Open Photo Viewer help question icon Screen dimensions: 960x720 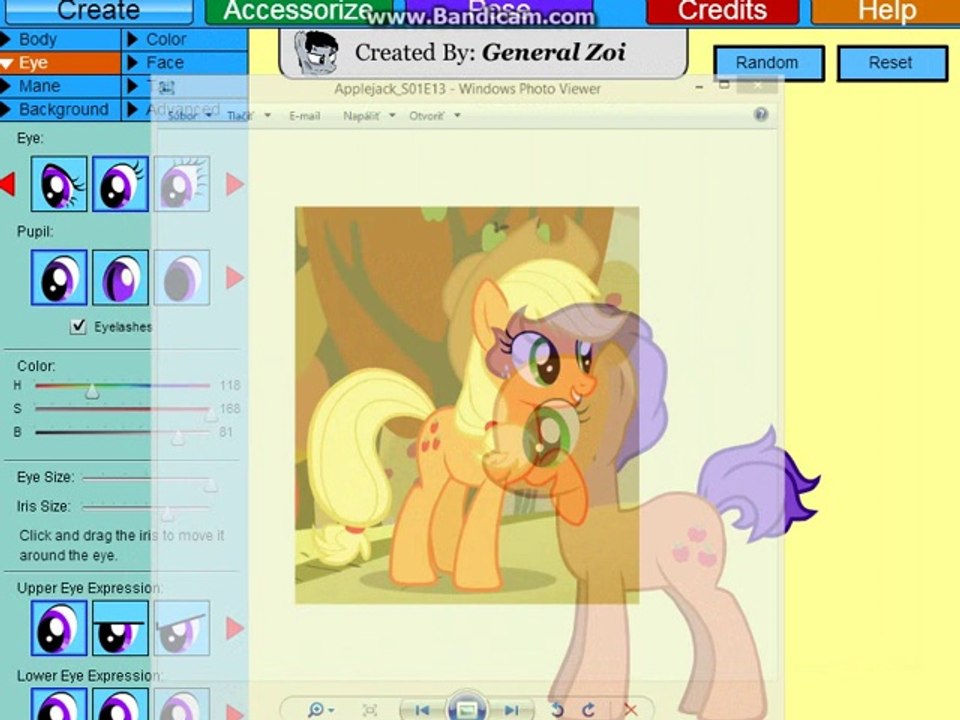pos(761,114)
